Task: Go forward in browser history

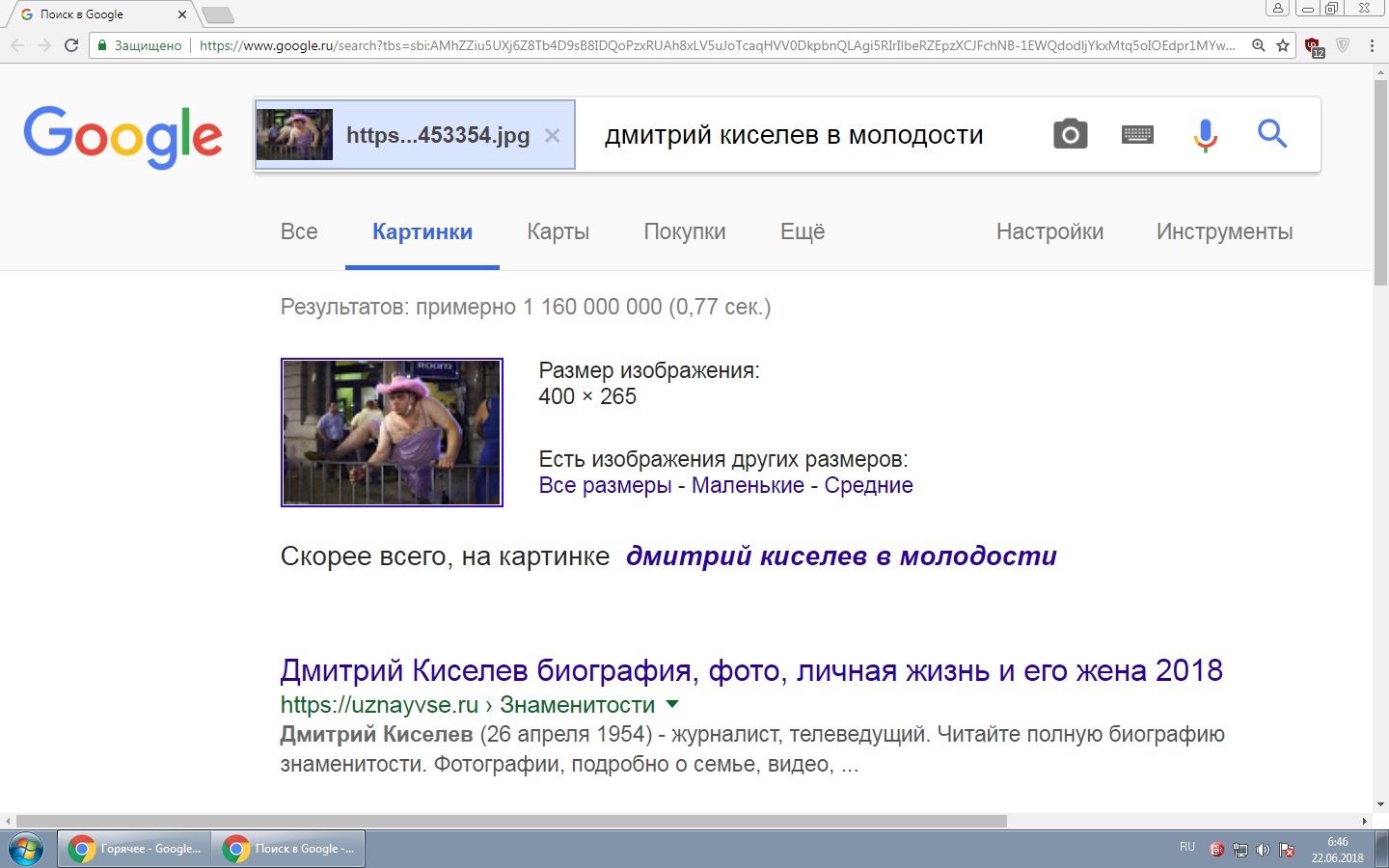Action: click(x=44, y=45)
